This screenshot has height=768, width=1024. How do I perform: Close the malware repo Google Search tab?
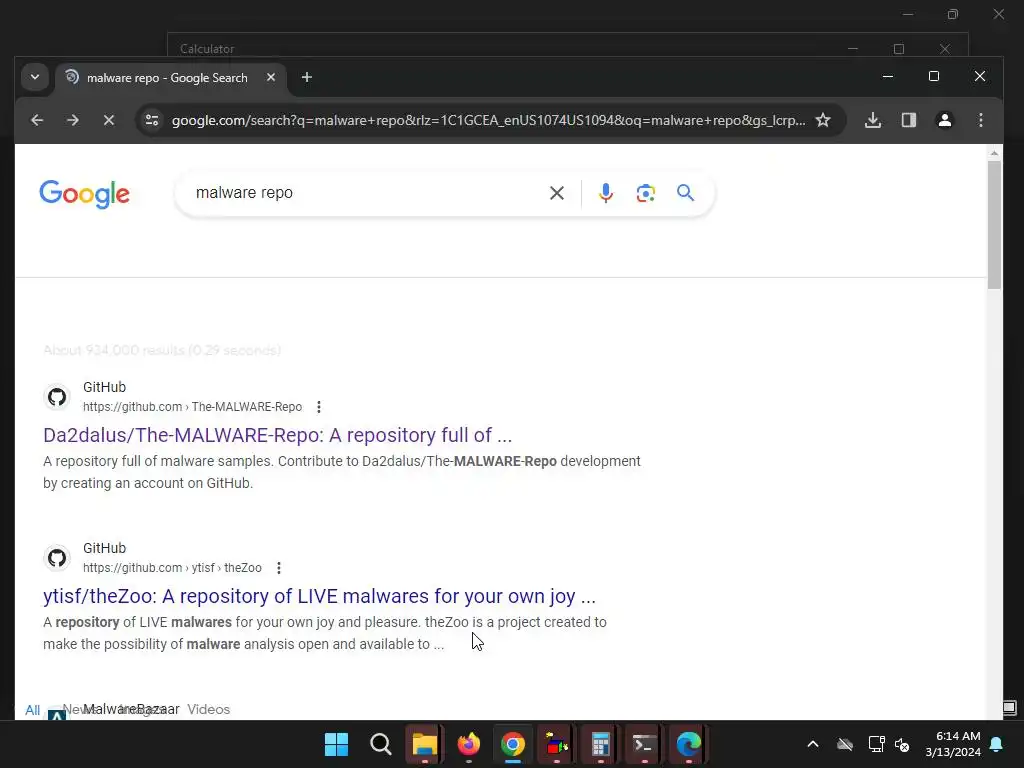click(271, 77)
